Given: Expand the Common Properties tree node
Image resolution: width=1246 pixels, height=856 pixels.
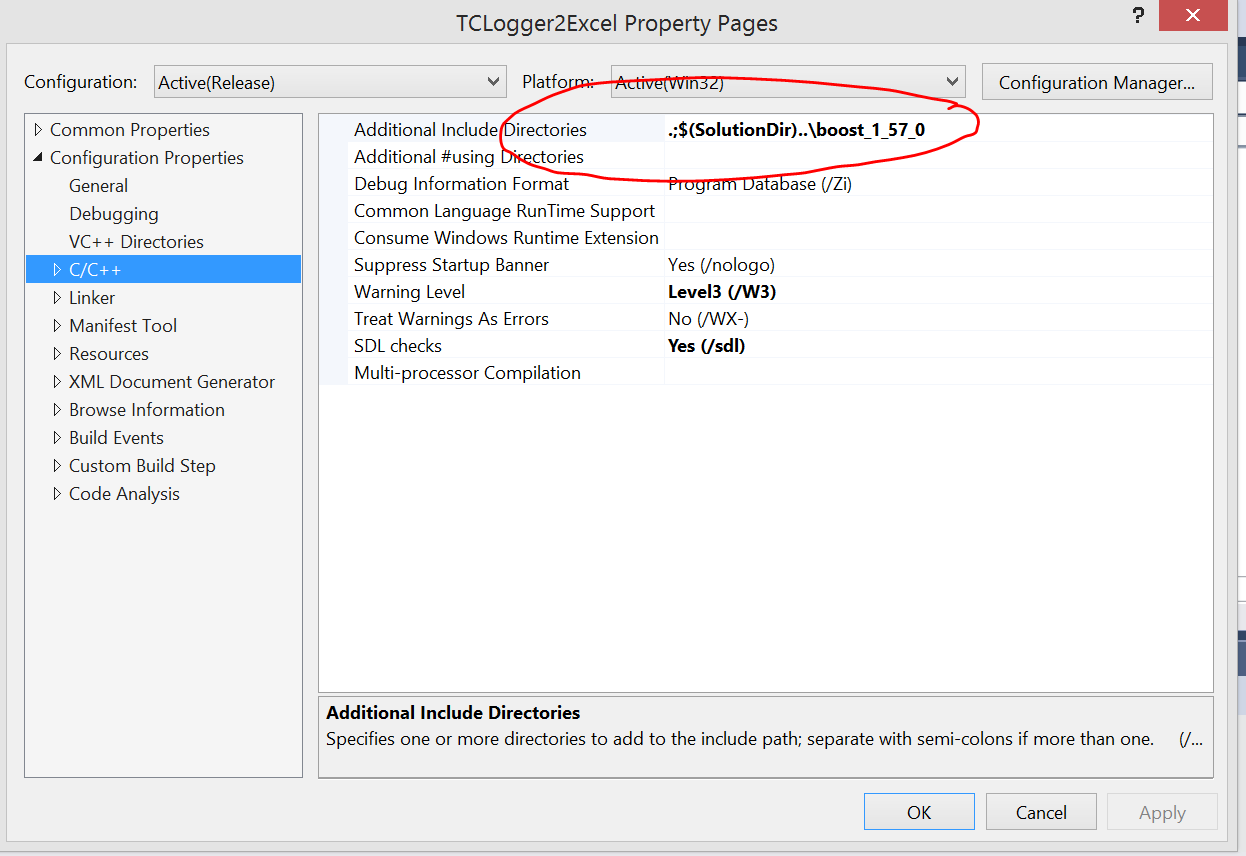Looking at the screenshot, I should [39, 130].
